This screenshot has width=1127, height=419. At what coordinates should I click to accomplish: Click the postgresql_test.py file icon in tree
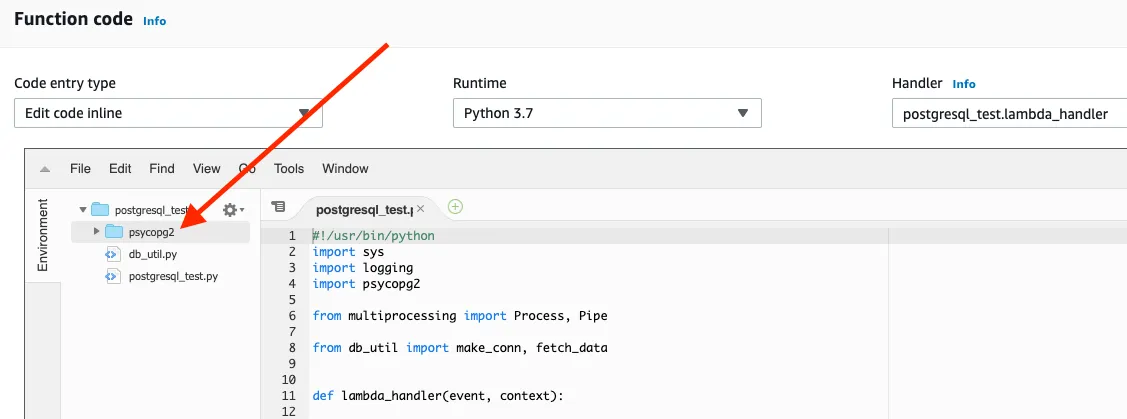[112, 275]
